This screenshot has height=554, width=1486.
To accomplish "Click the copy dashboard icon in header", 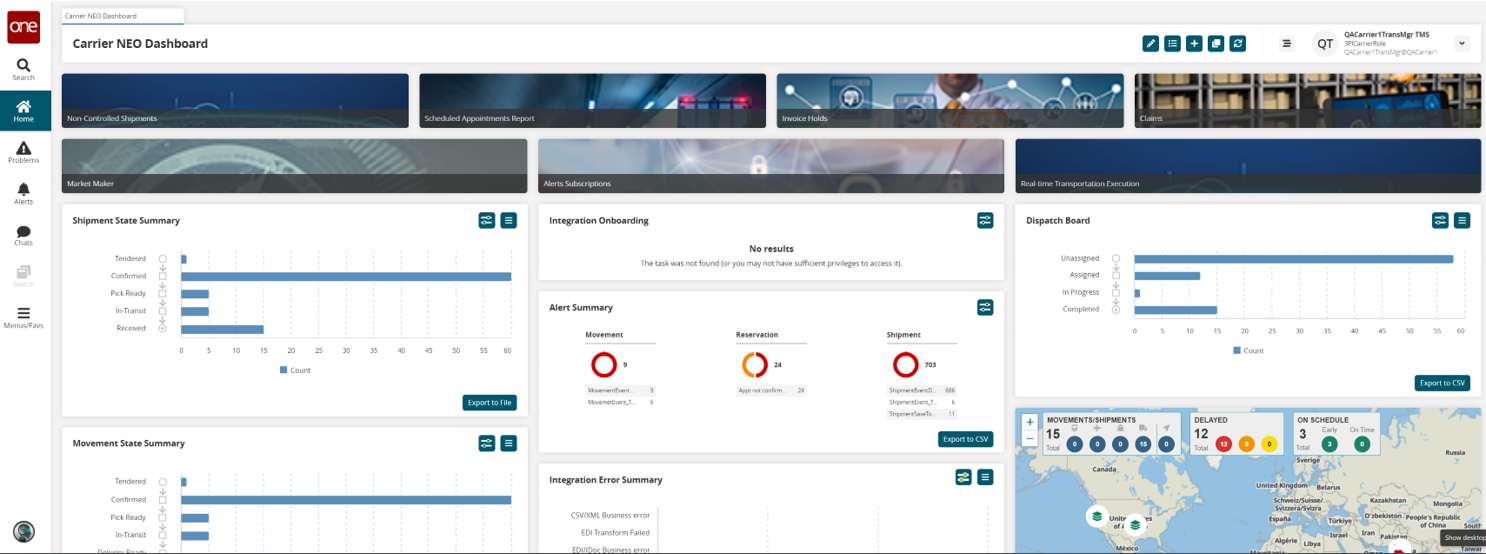I will pos(1216,43).
